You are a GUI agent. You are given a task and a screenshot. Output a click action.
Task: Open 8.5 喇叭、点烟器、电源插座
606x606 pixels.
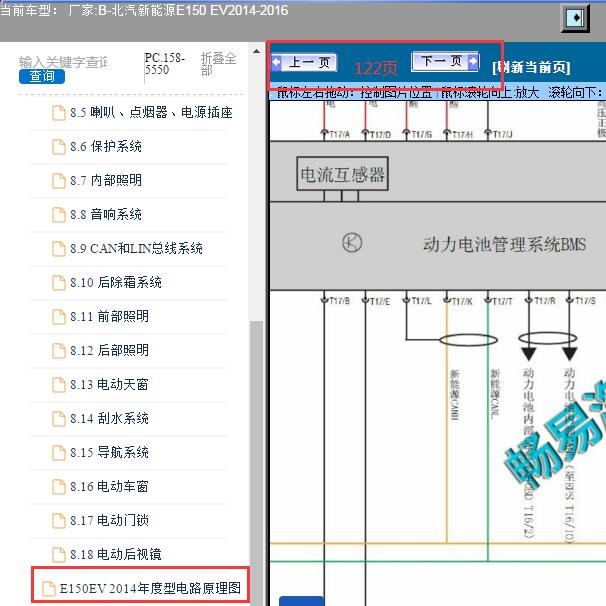(x=151, y=112)
